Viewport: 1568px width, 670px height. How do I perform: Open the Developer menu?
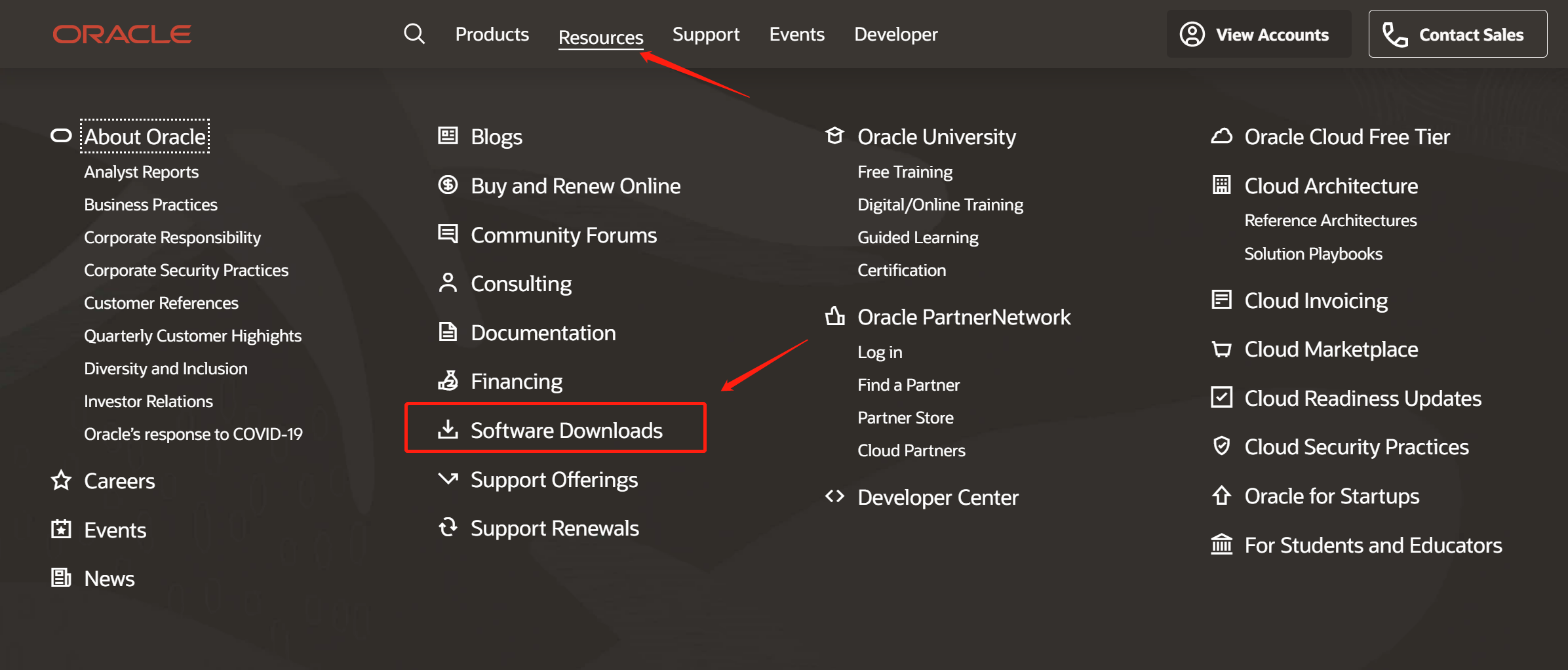click(896, 34)
